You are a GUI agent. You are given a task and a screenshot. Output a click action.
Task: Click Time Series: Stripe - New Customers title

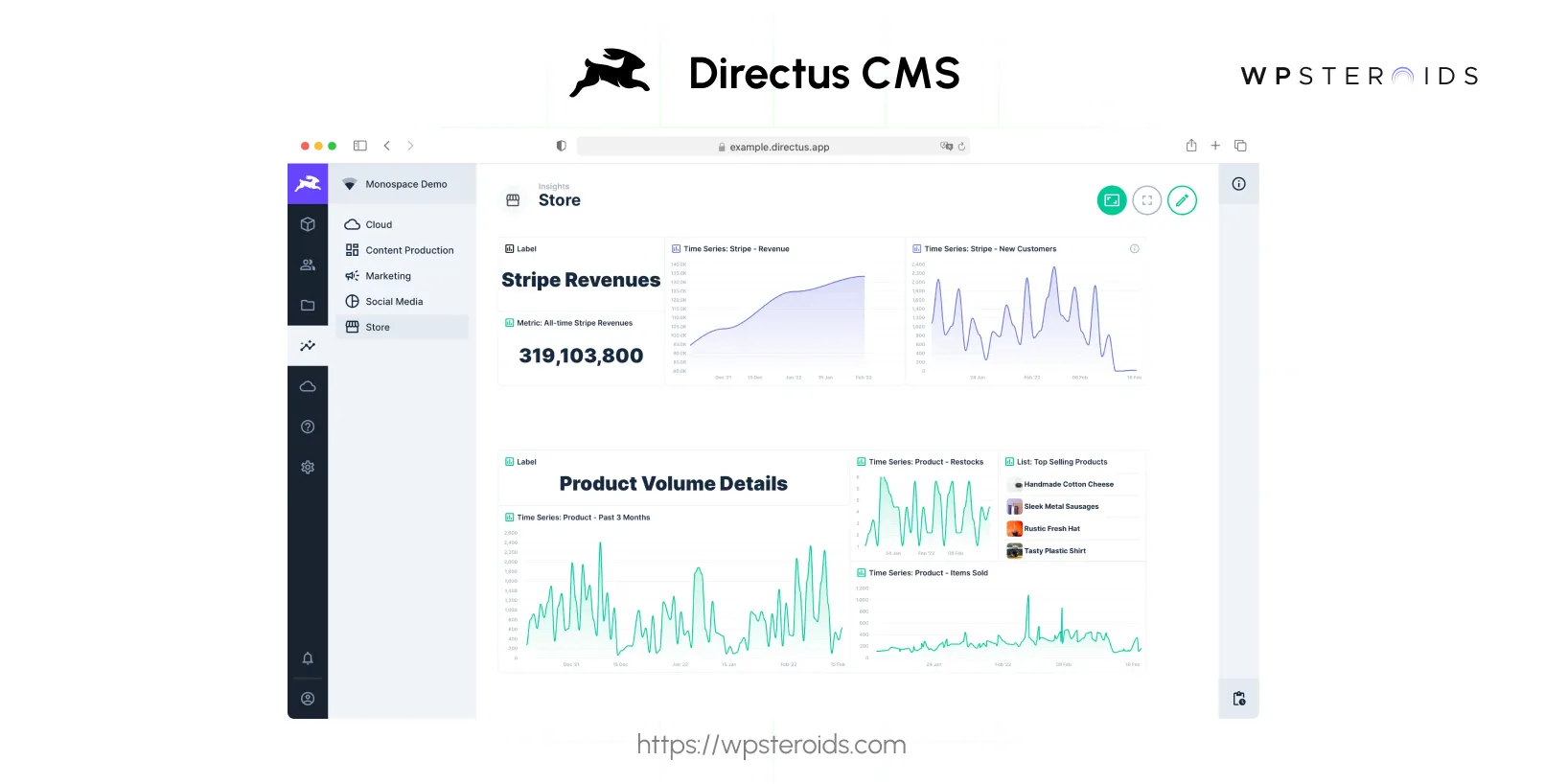[990, 248]
